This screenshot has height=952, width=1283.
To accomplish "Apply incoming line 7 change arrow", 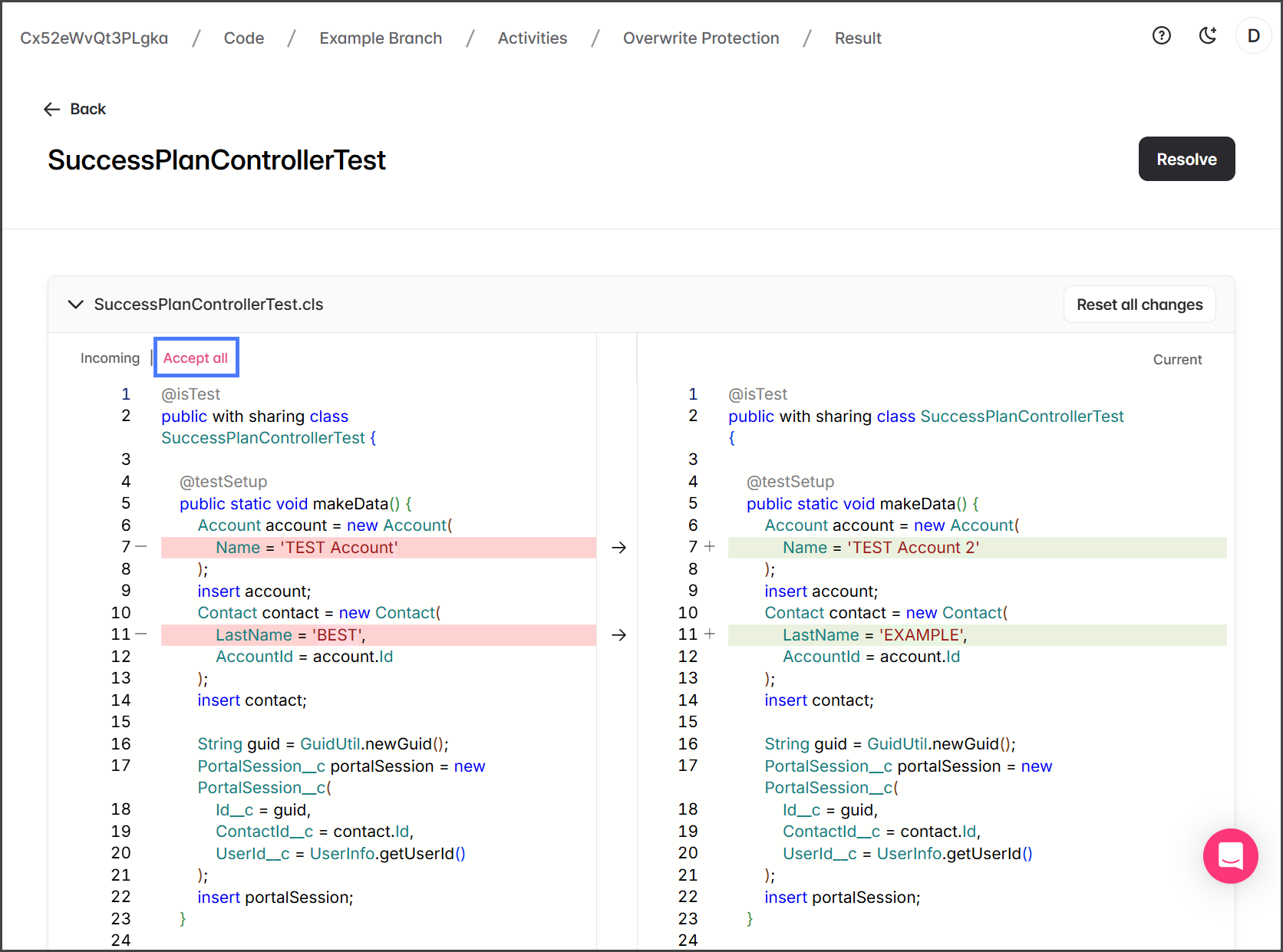I will [x=618, y=548].
